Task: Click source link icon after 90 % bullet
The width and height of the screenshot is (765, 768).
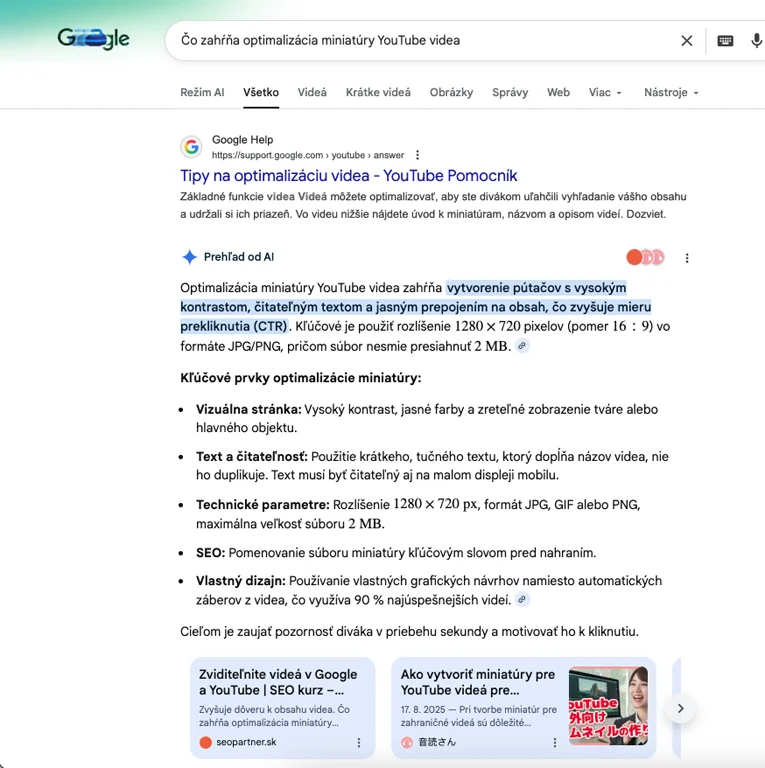Action: (x=522, y=600)
